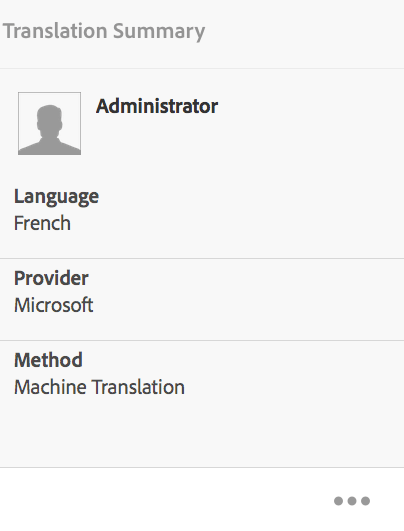Click the French language value
Screen dimensions: 404x531
(42, 223)
